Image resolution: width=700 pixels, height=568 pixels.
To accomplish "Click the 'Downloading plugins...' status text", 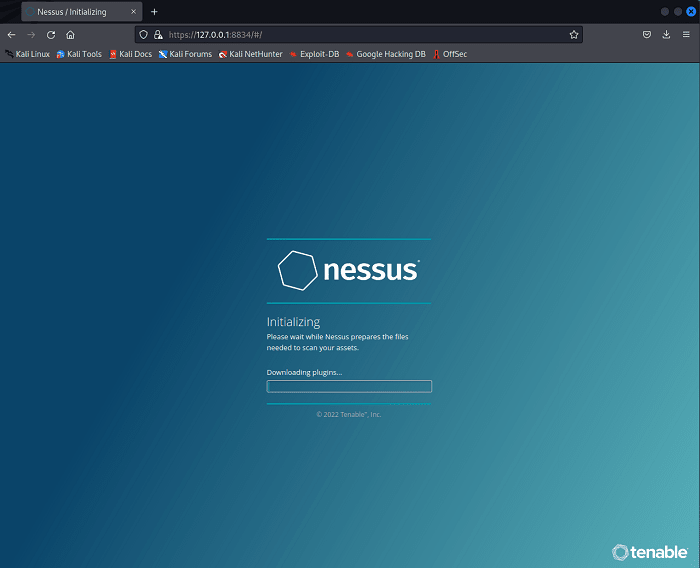I will 304,372.
